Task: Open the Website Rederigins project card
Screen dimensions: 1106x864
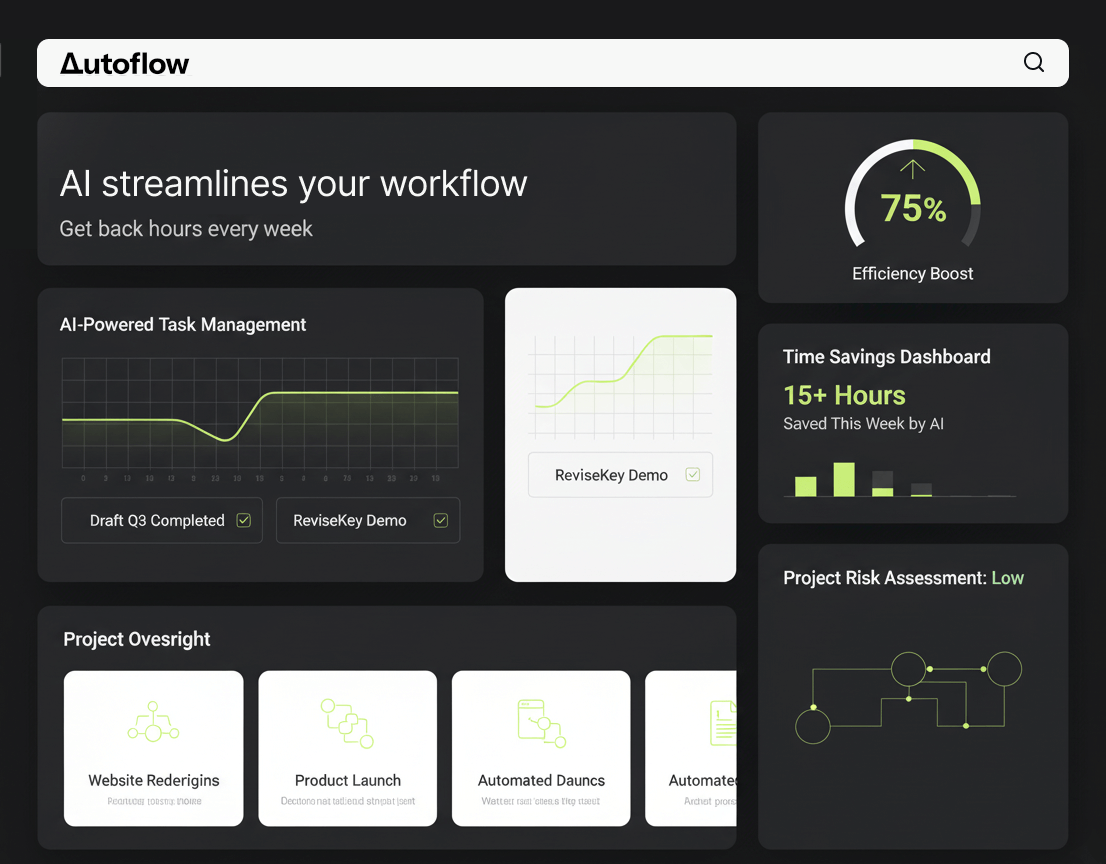Action: [x=153, y=748]
